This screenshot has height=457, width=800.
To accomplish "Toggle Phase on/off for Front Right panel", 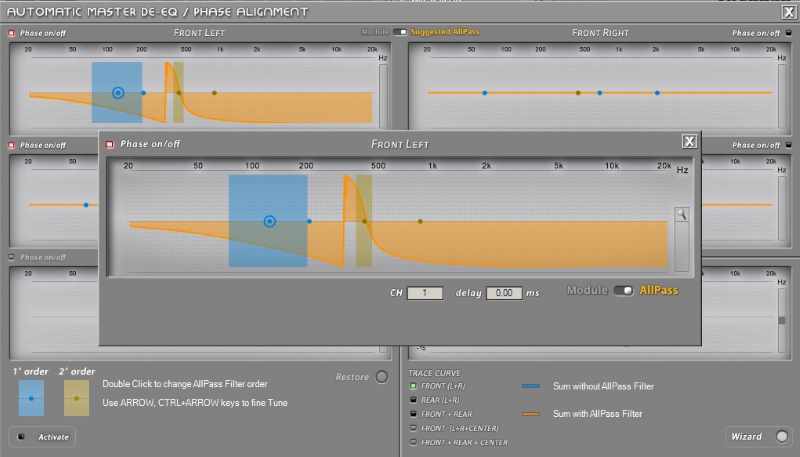I will 789,33.
